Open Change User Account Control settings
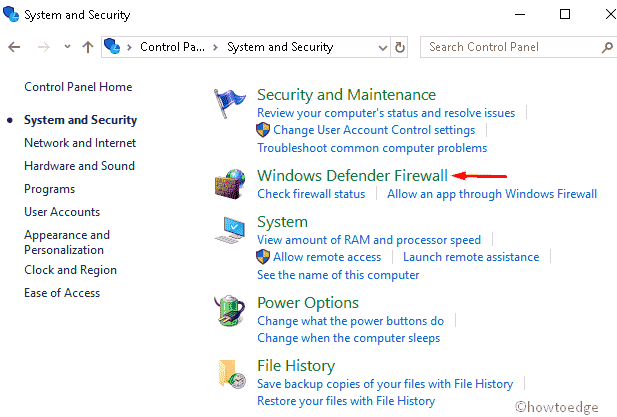Screen dimensions: 617x417 pos(374,130)
